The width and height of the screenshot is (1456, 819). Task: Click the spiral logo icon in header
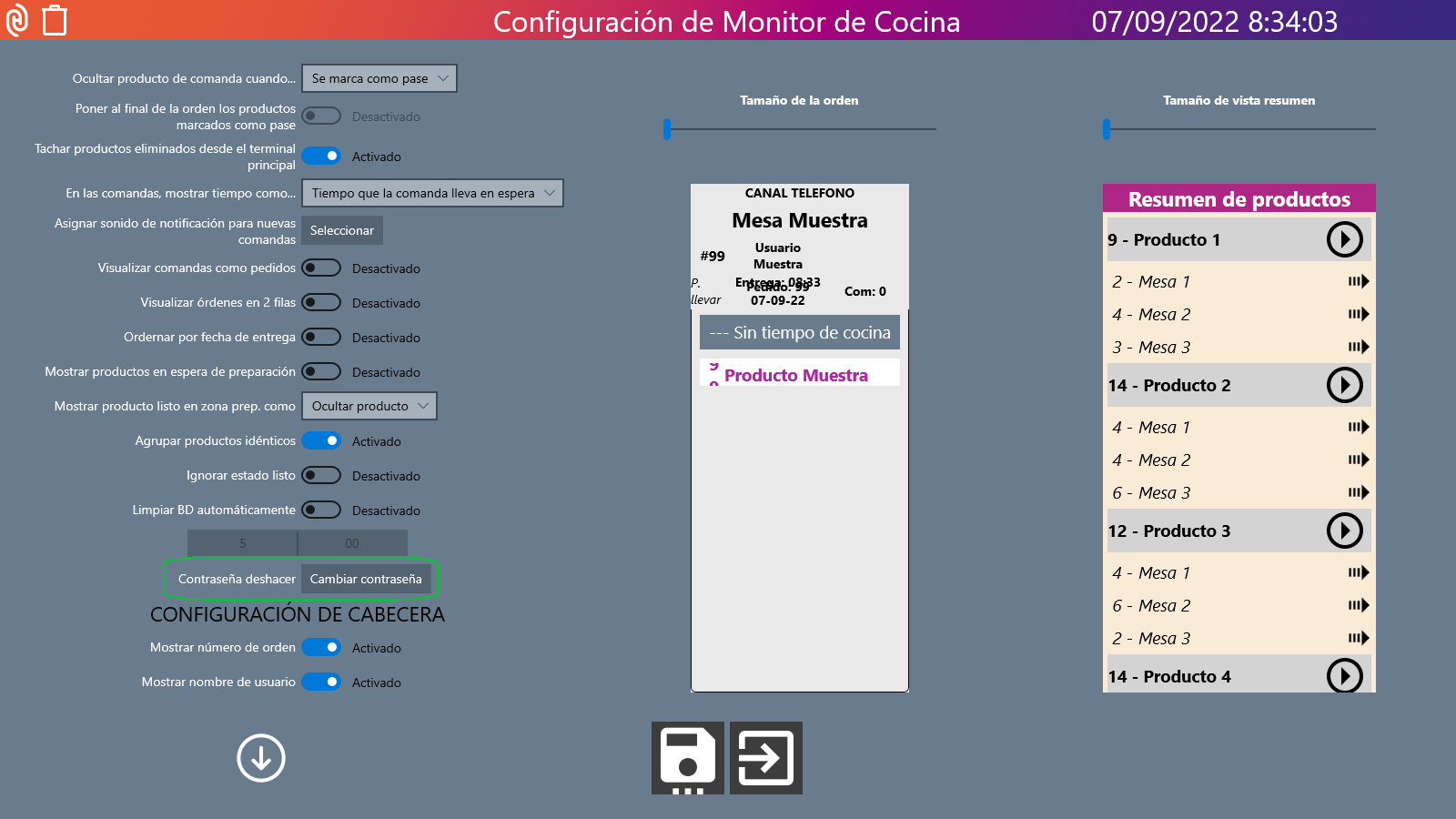point(17,20)
